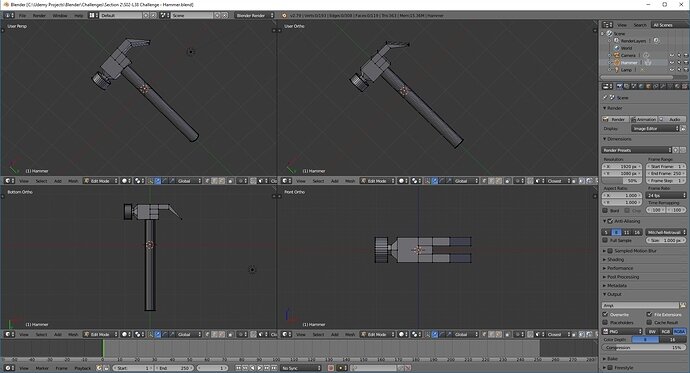The height and width of the screenshot is (373, 690).
Task: Open the Mesh menu in User Persp header
Action: click(x=73, y=181)
